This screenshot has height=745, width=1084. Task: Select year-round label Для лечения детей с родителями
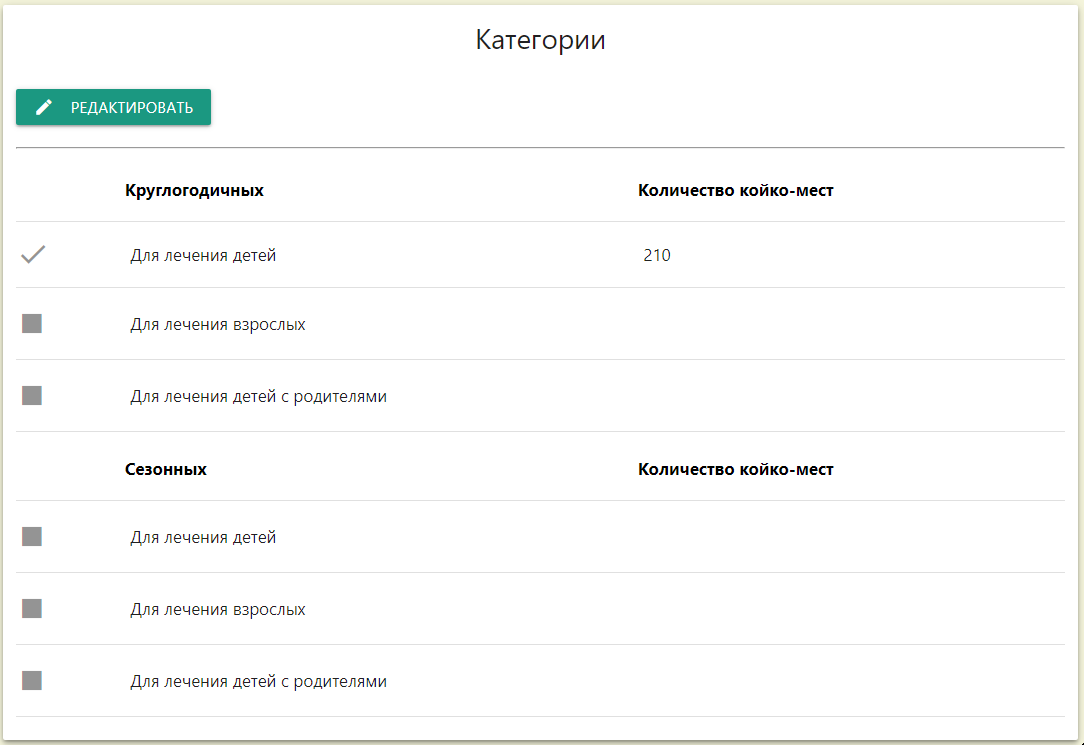pos(259,397)
